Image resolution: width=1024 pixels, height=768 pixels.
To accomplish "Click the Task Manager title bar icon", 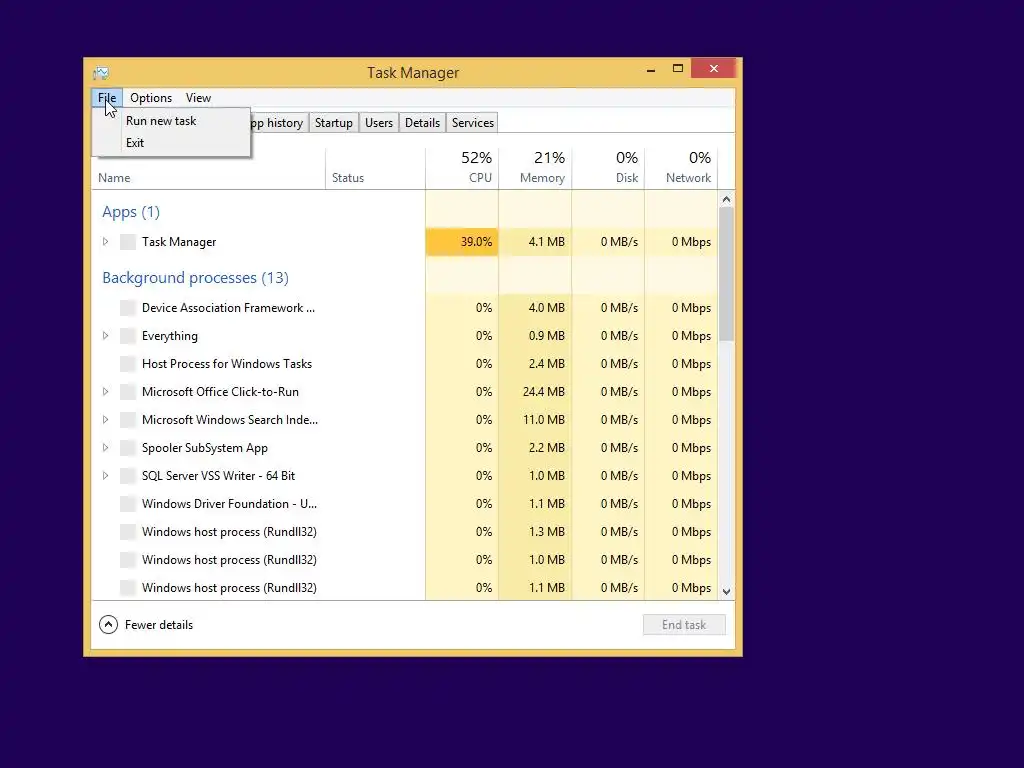I will (101, 72).
